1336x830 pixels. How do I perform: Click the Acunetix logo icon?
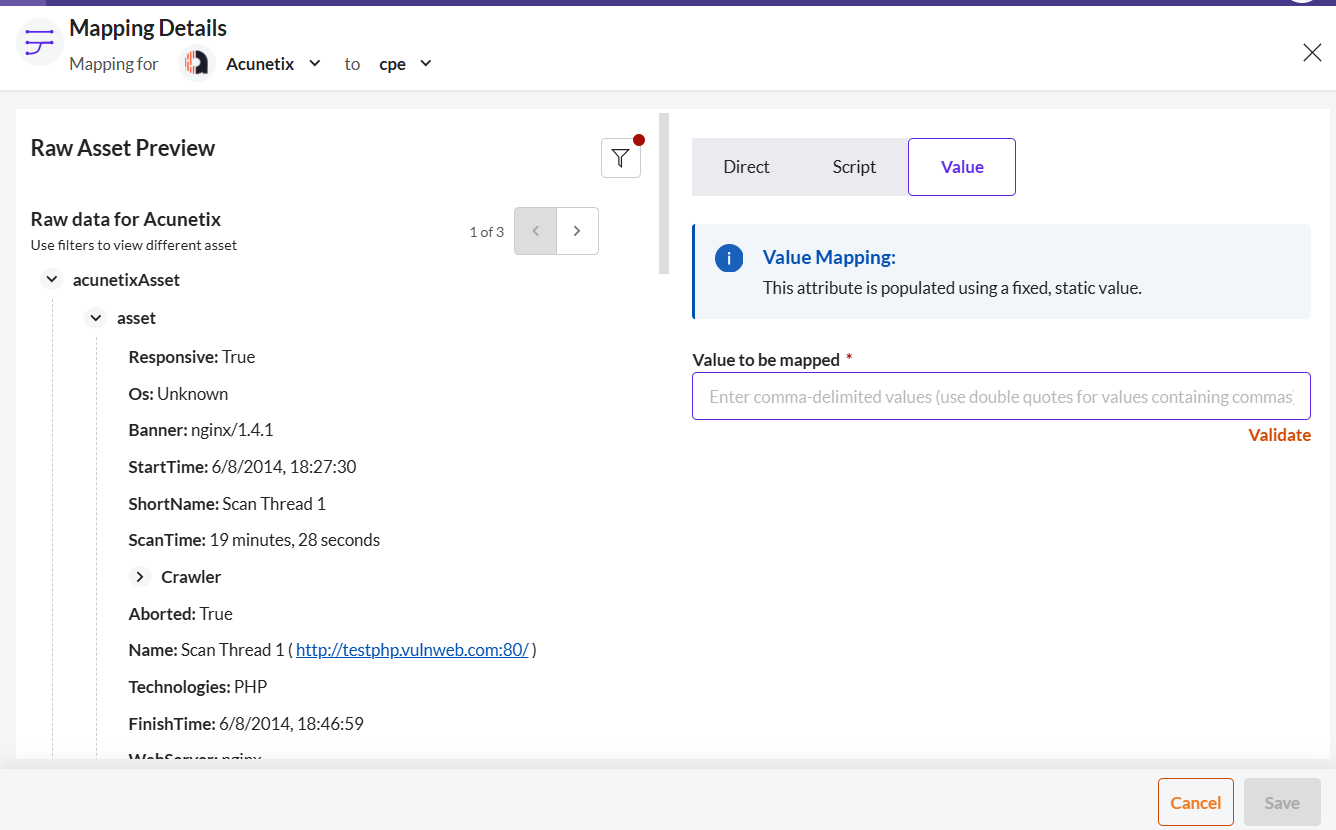click(197, 63)
